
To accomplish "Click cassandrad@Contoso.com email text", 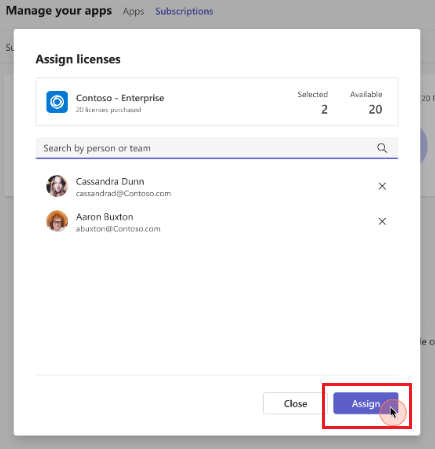I will pos(123,194).
